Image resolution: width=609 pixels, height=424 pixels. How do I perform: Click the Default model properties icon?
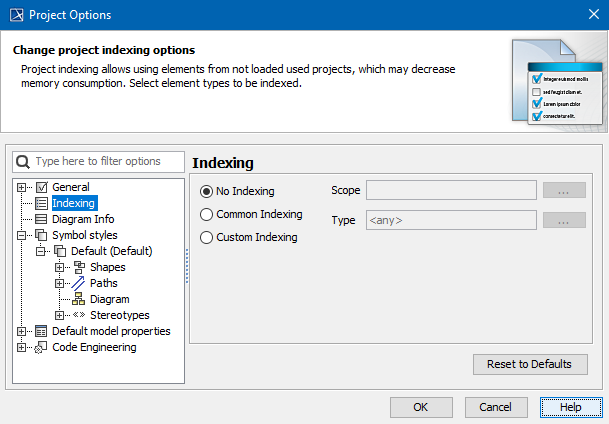(x=42, y=331)
